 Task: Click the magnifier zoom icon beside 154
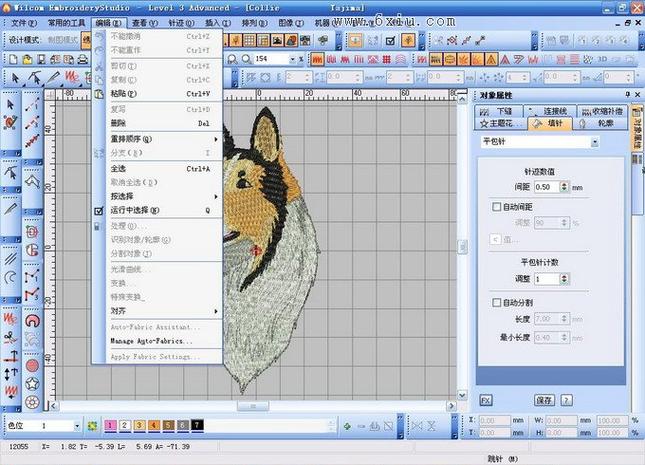(247, 59)
